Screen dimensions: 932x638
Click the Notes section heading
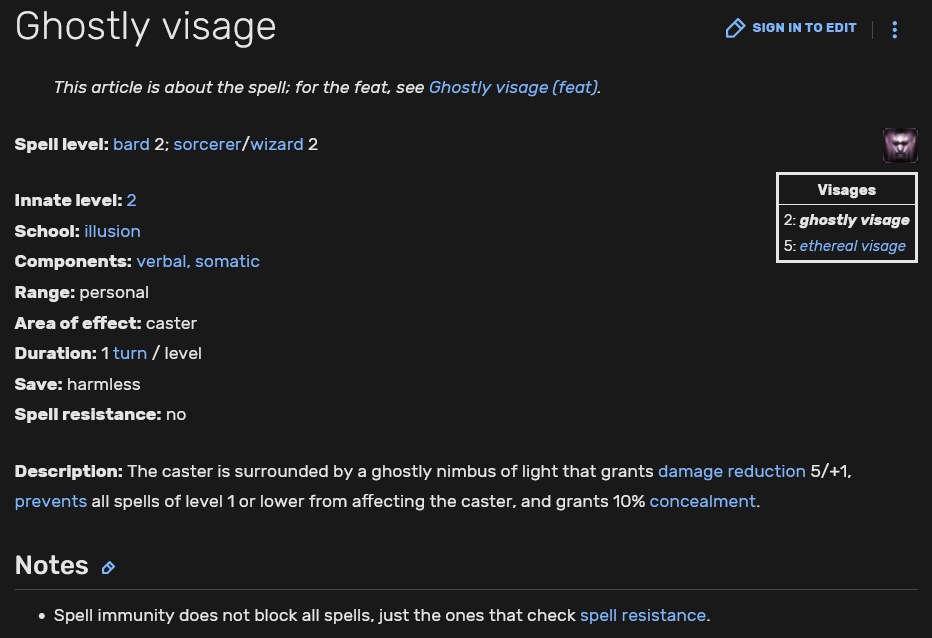52,566
